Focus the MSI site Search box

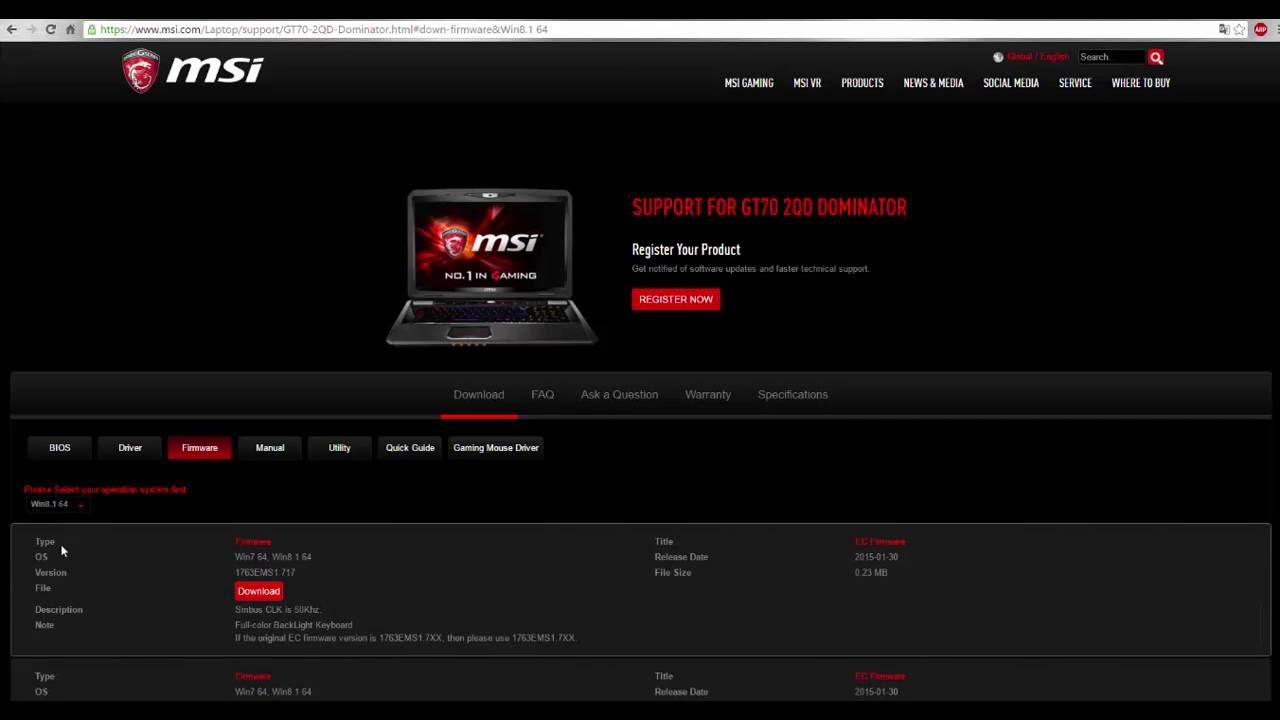click(x=1112, y=57)
